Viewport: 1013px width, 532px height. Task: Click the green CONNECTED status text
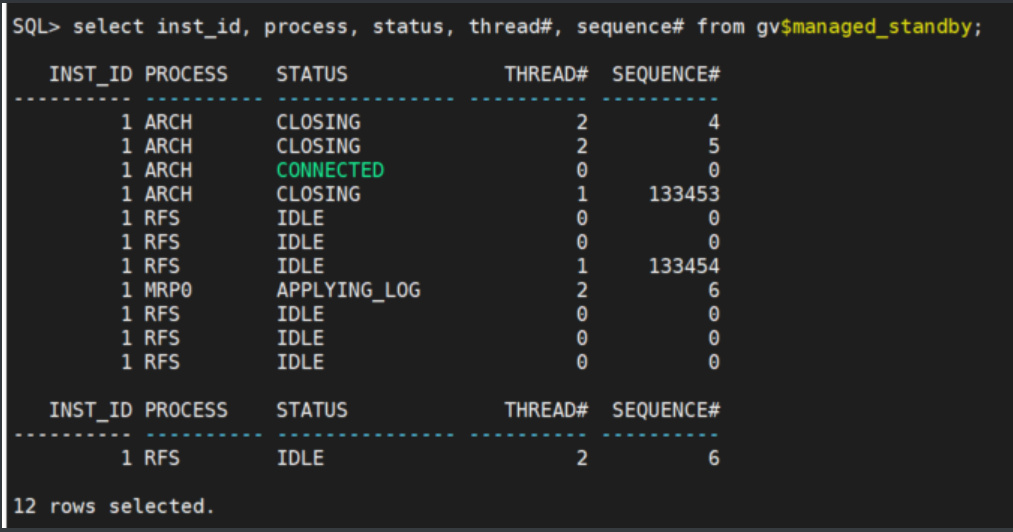coord(330,170)
